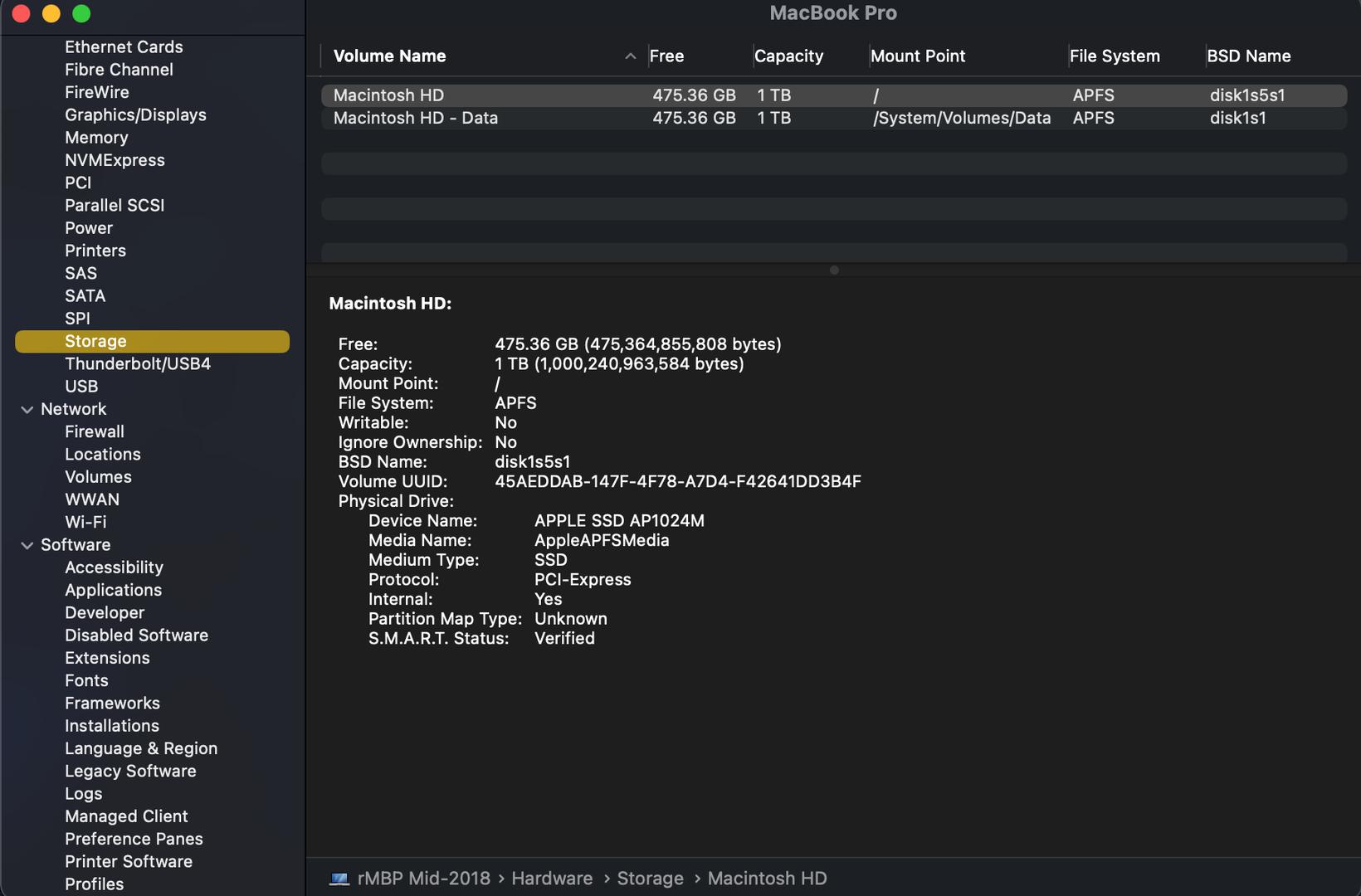This screenshot has width=1361, height=896.
Task: Open Disabled Software in sidebar
Action: (x=136, y=635)
